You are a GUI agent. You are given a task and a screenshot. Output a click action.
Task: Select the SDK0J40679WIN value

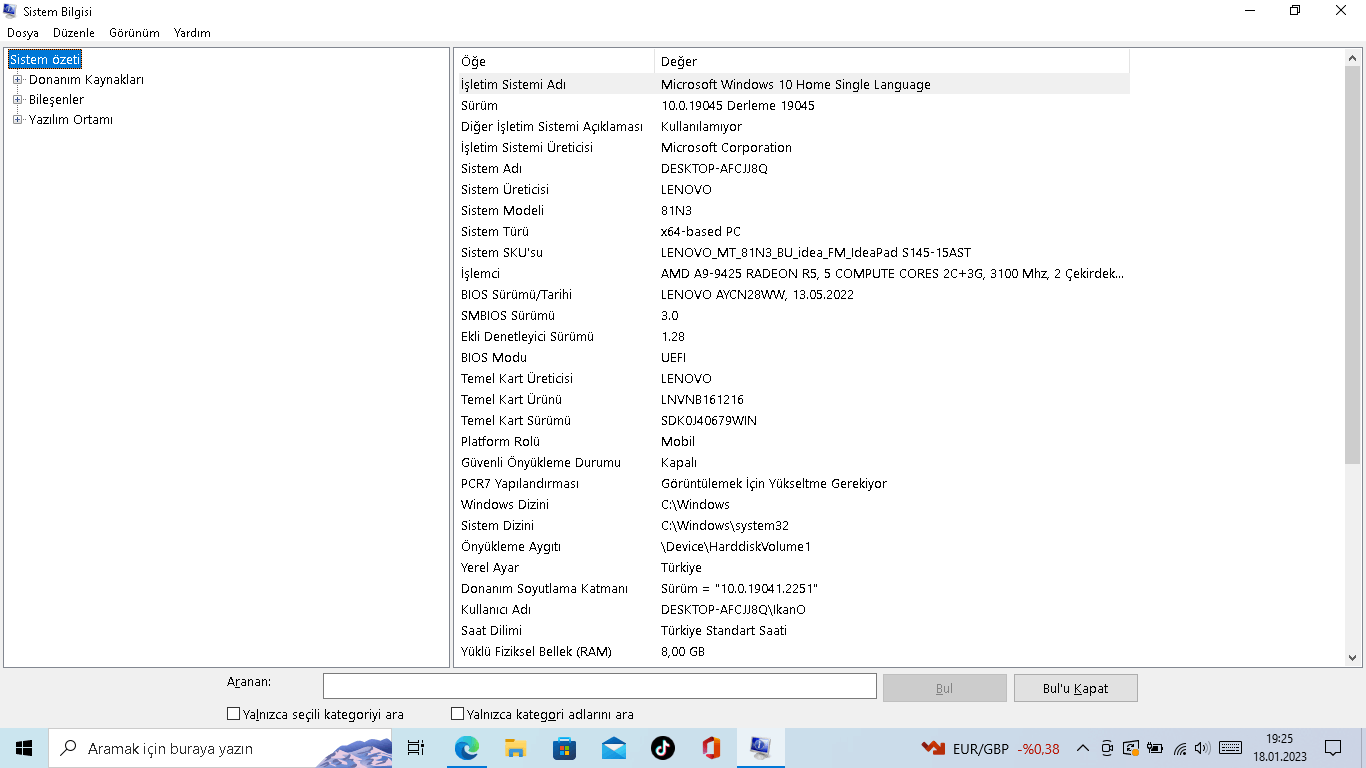click(x=709, y=421)
